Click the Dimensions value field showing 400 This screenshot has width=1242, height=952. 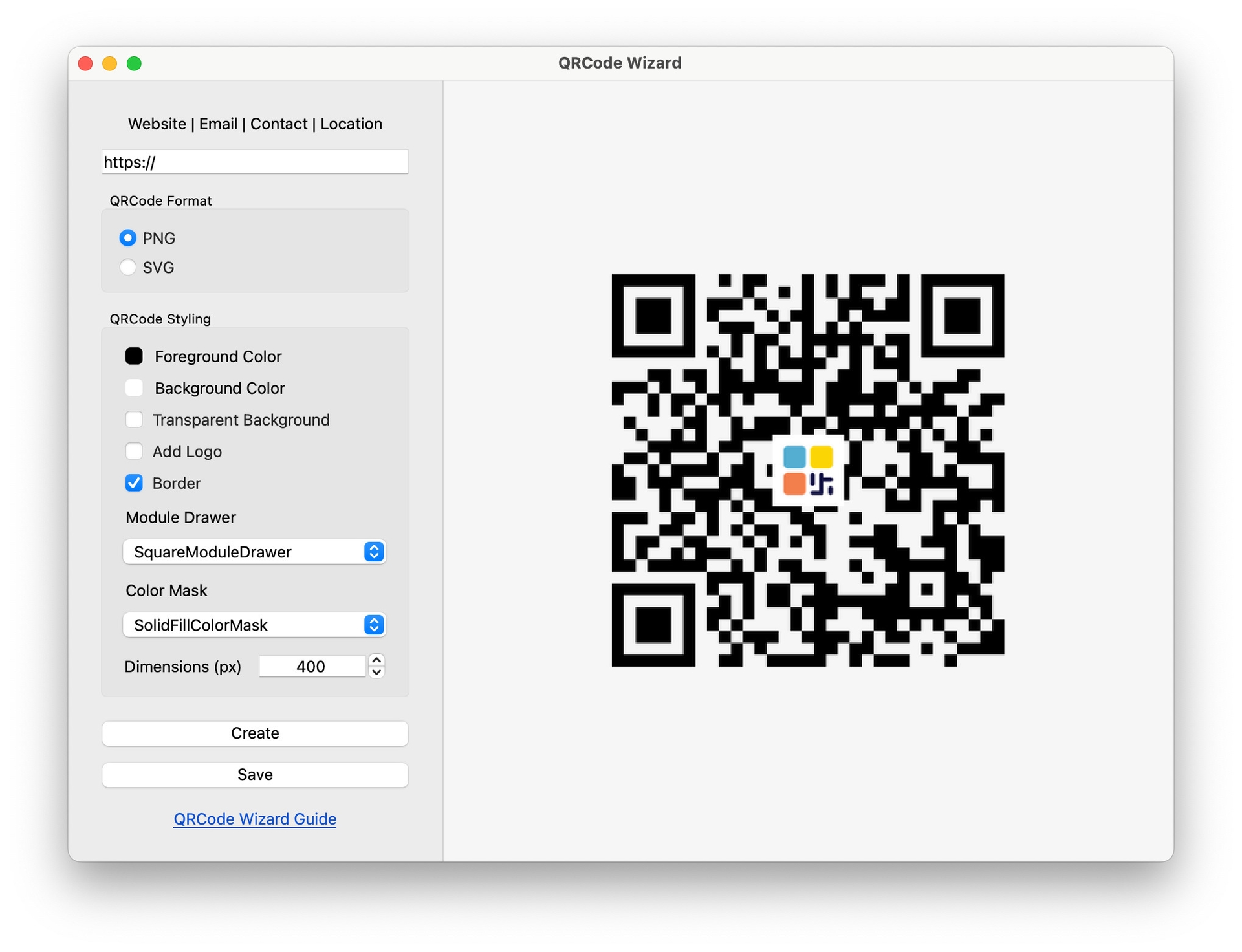pyautogui.click(x=312, y=667)
